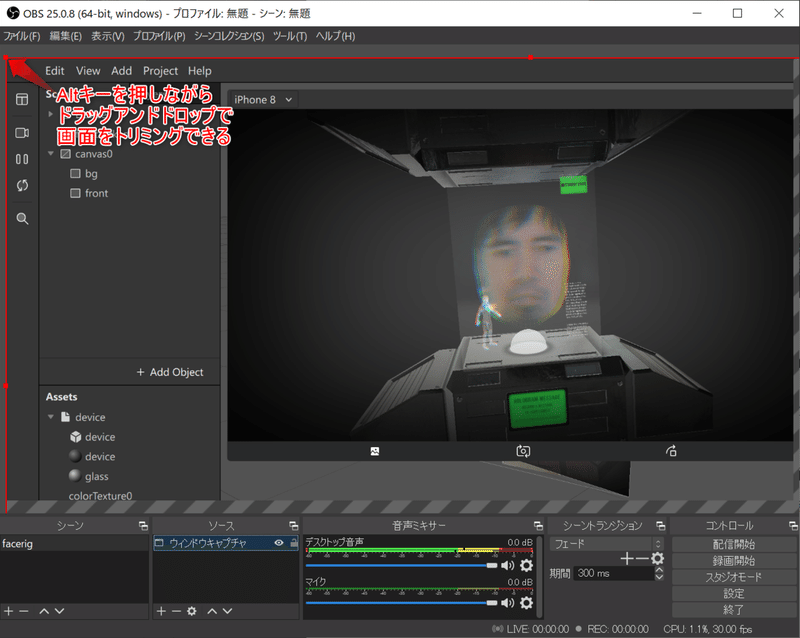Open the 表示(V) menu

point(108,36)
